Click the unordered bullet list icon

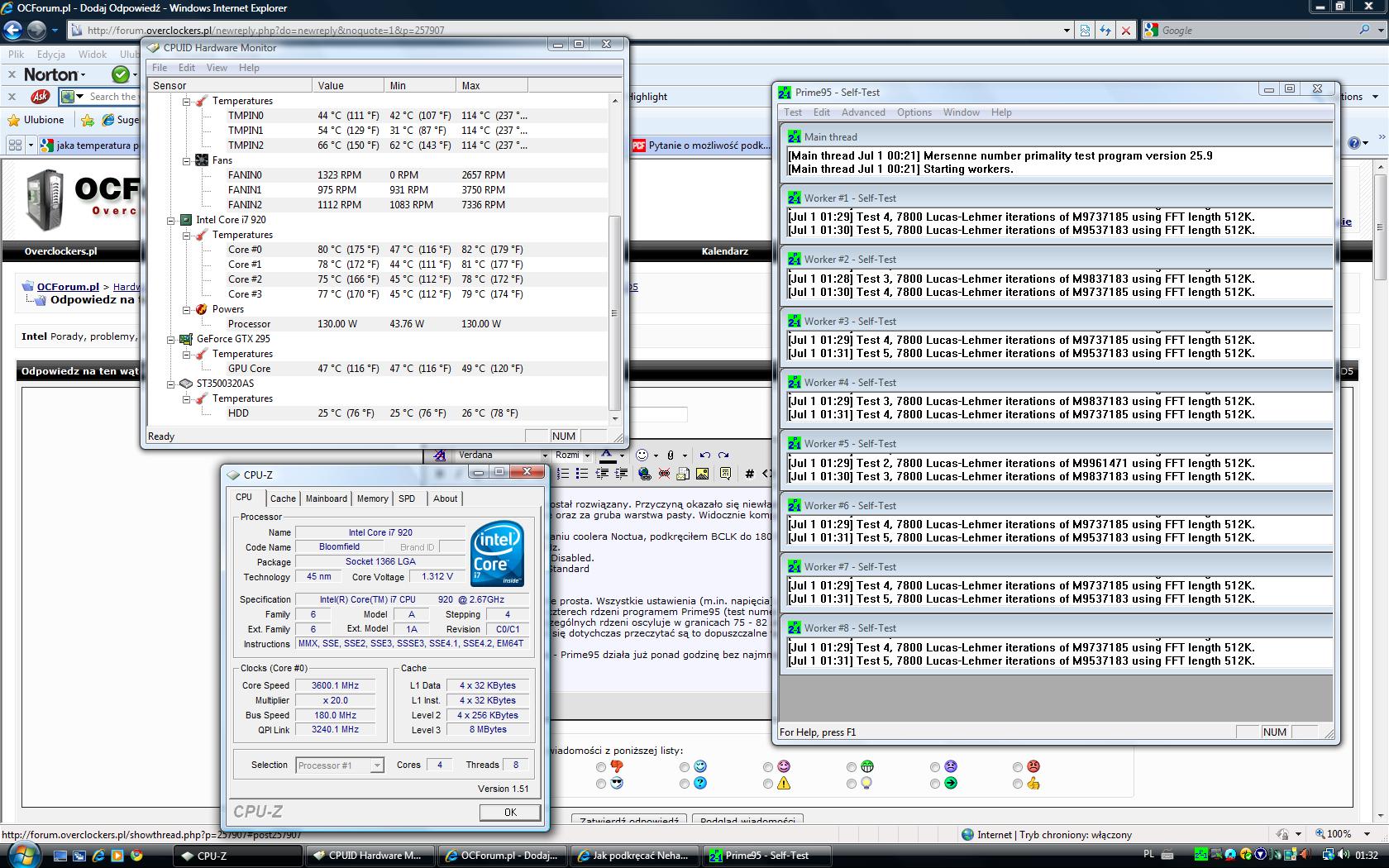click(581, 474)
